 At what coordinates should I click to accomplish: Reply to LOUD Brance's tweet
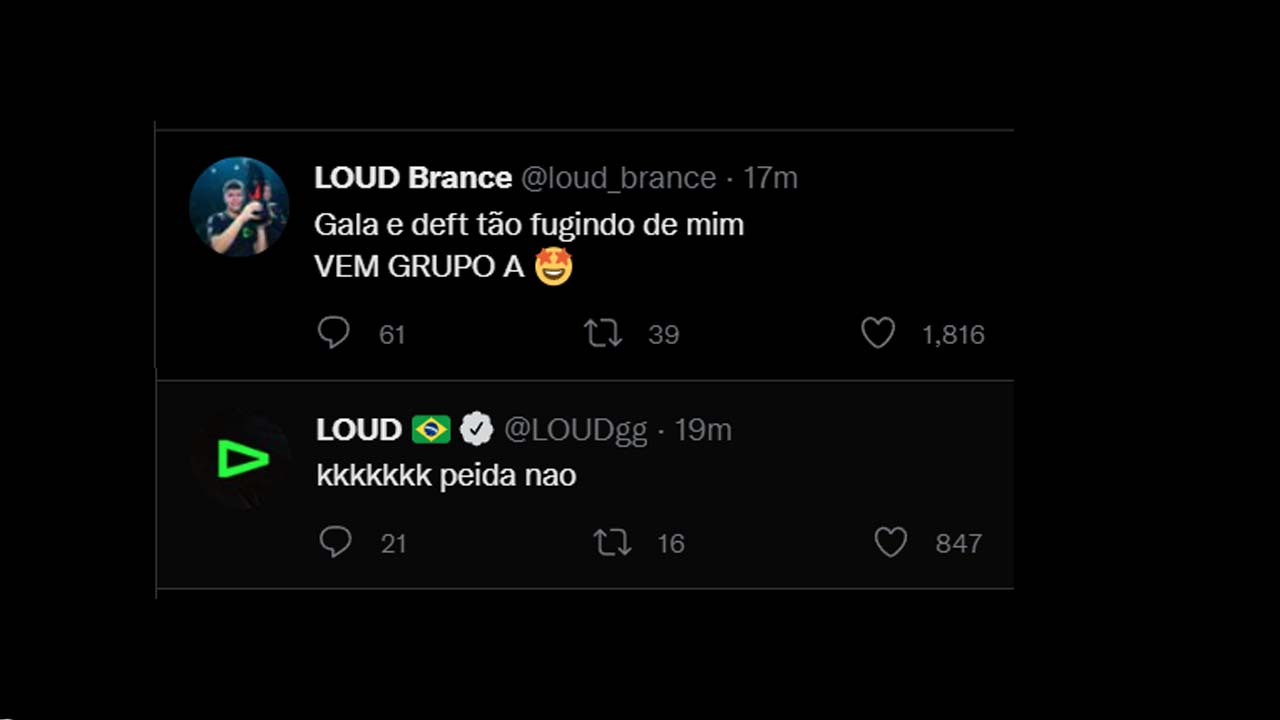333,333
